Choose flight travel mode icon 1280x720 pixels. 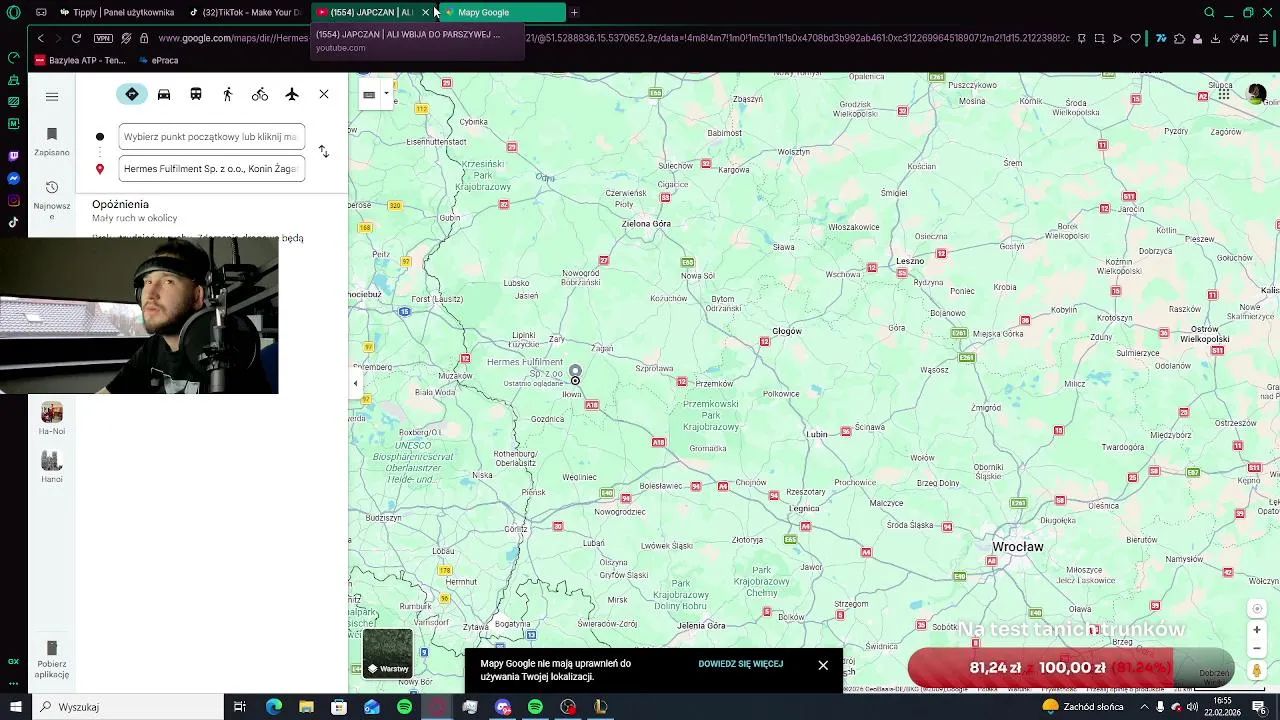(292, 94)
